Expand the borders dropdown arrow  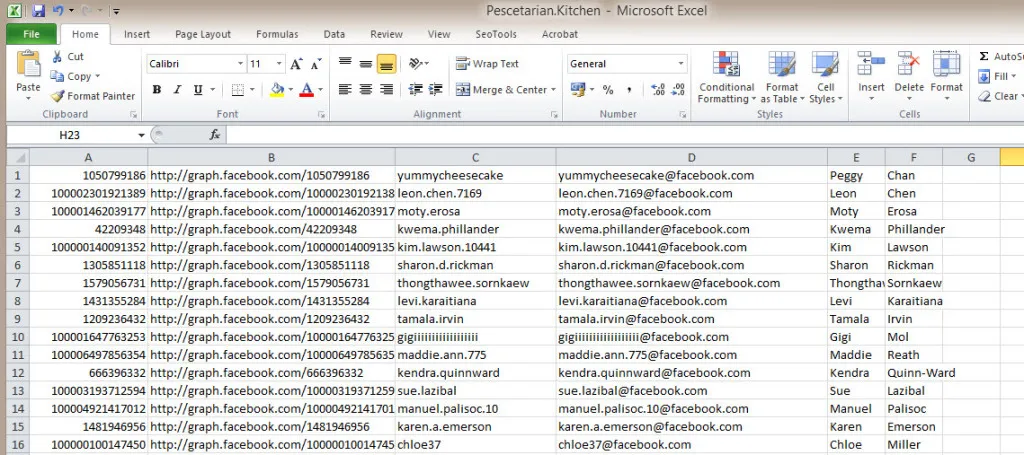coord(253,90)
